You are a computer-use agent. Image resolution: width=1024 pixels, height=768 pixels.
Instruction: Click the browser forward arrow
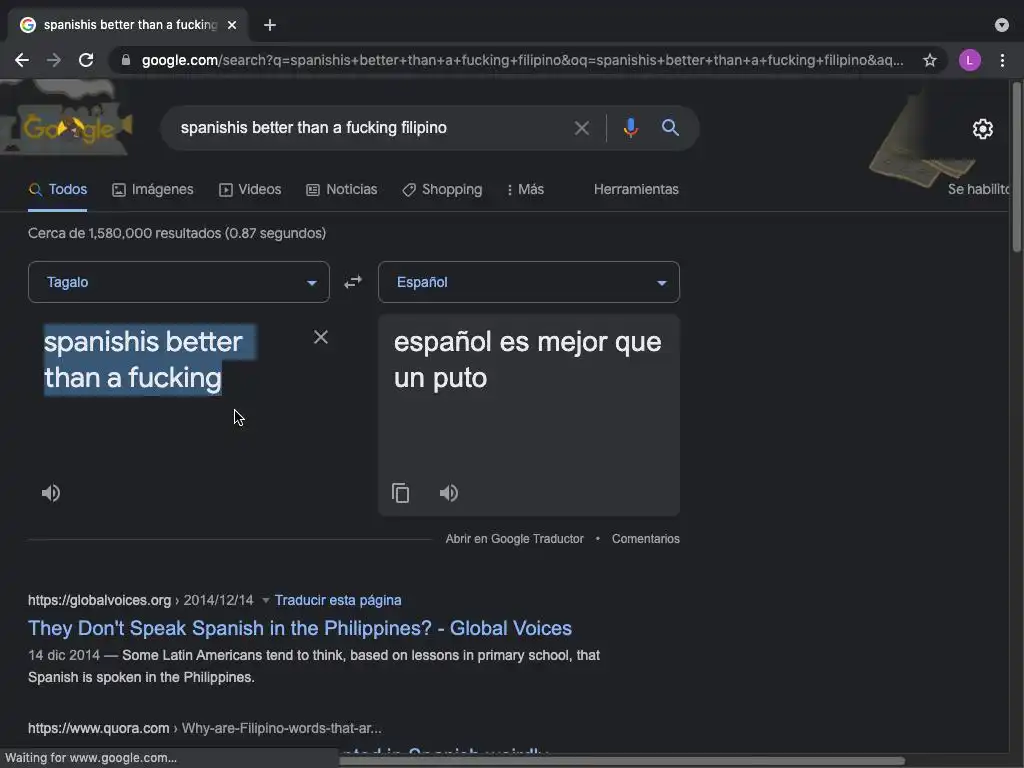54,60
